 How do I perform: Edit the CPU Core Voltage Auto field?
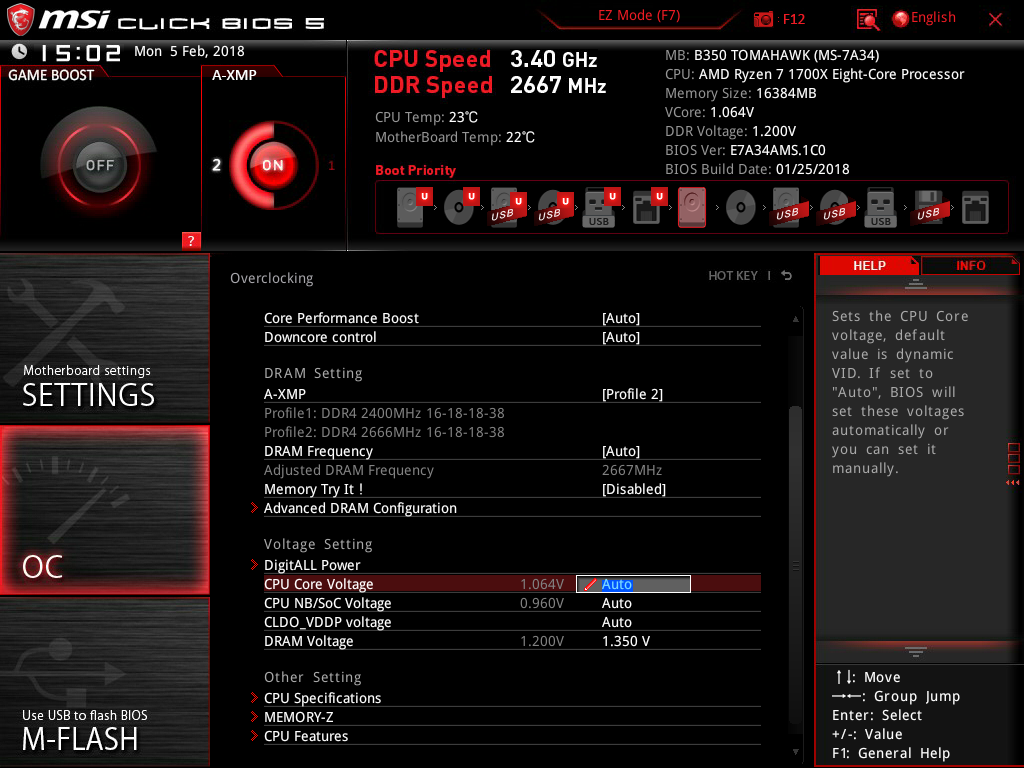click(x=633, y=584)
